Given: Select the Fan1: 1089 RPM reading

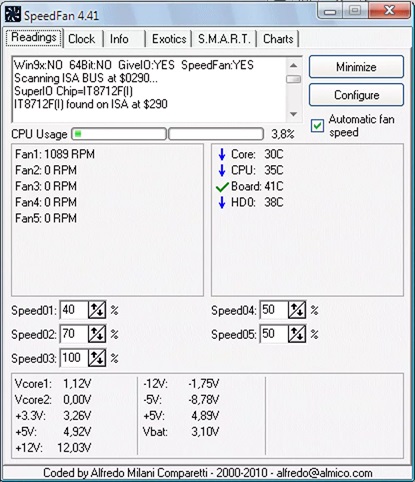Looking at the screenshot, I should click(x=55, y=154).
